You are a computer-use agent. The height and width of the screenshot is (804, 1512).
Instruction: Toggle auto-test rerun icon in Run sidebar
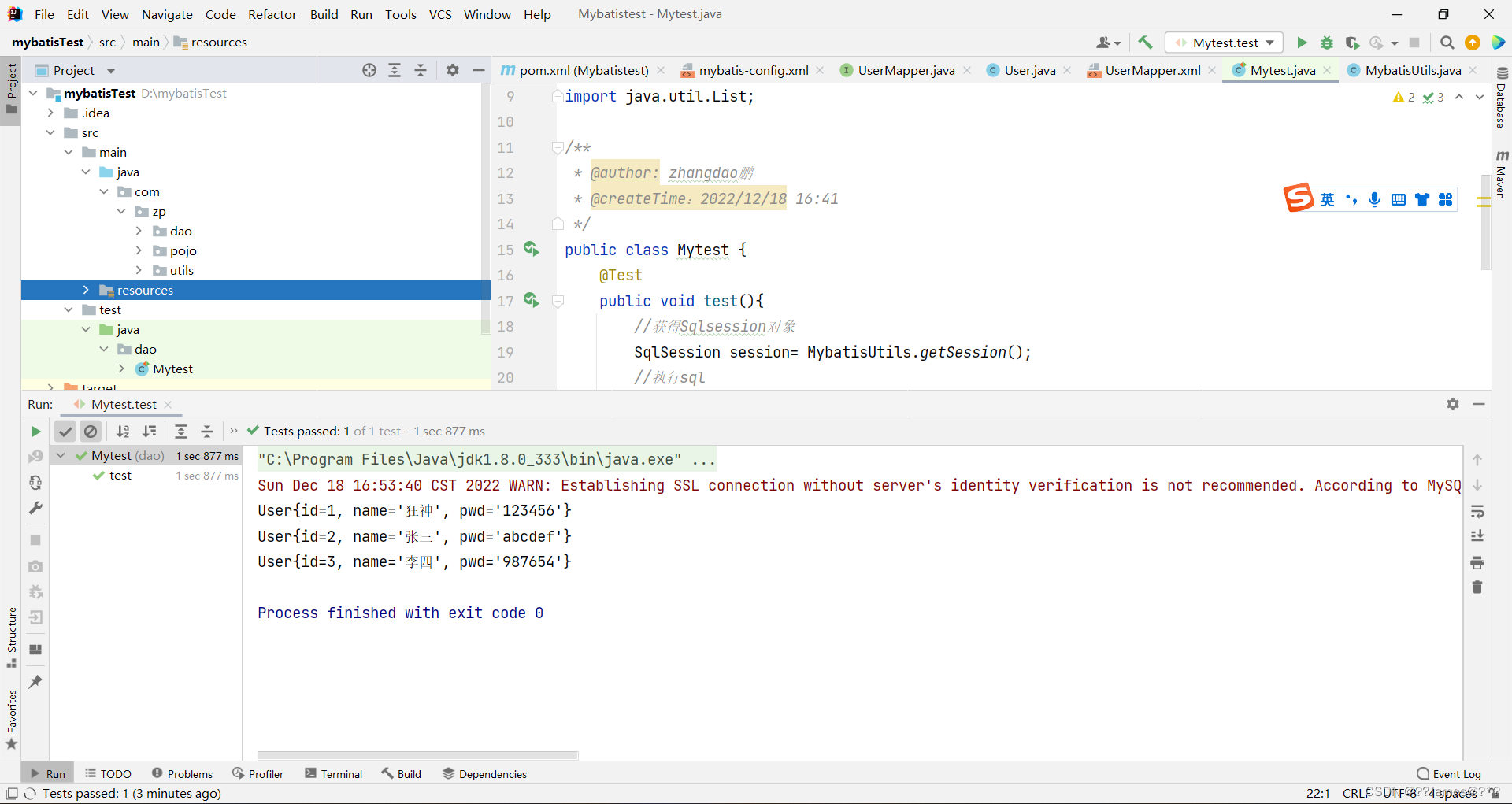click(x=35, y=483)
